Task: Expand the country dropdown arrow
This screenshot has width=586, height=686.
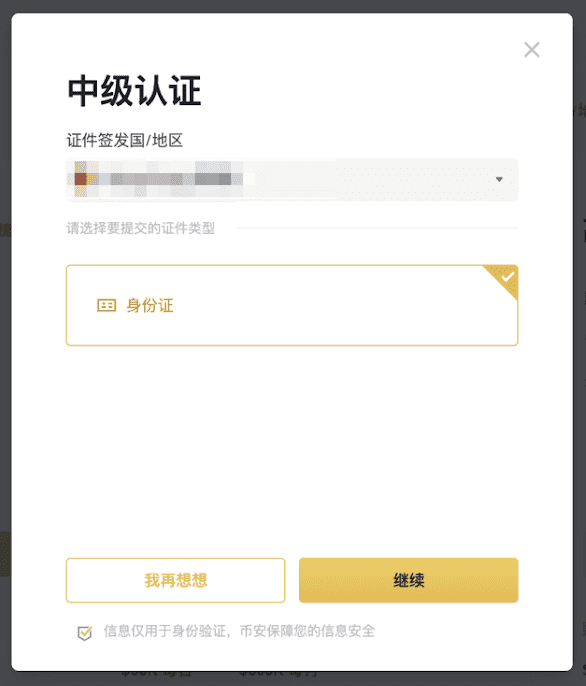Action: (499, 179)
